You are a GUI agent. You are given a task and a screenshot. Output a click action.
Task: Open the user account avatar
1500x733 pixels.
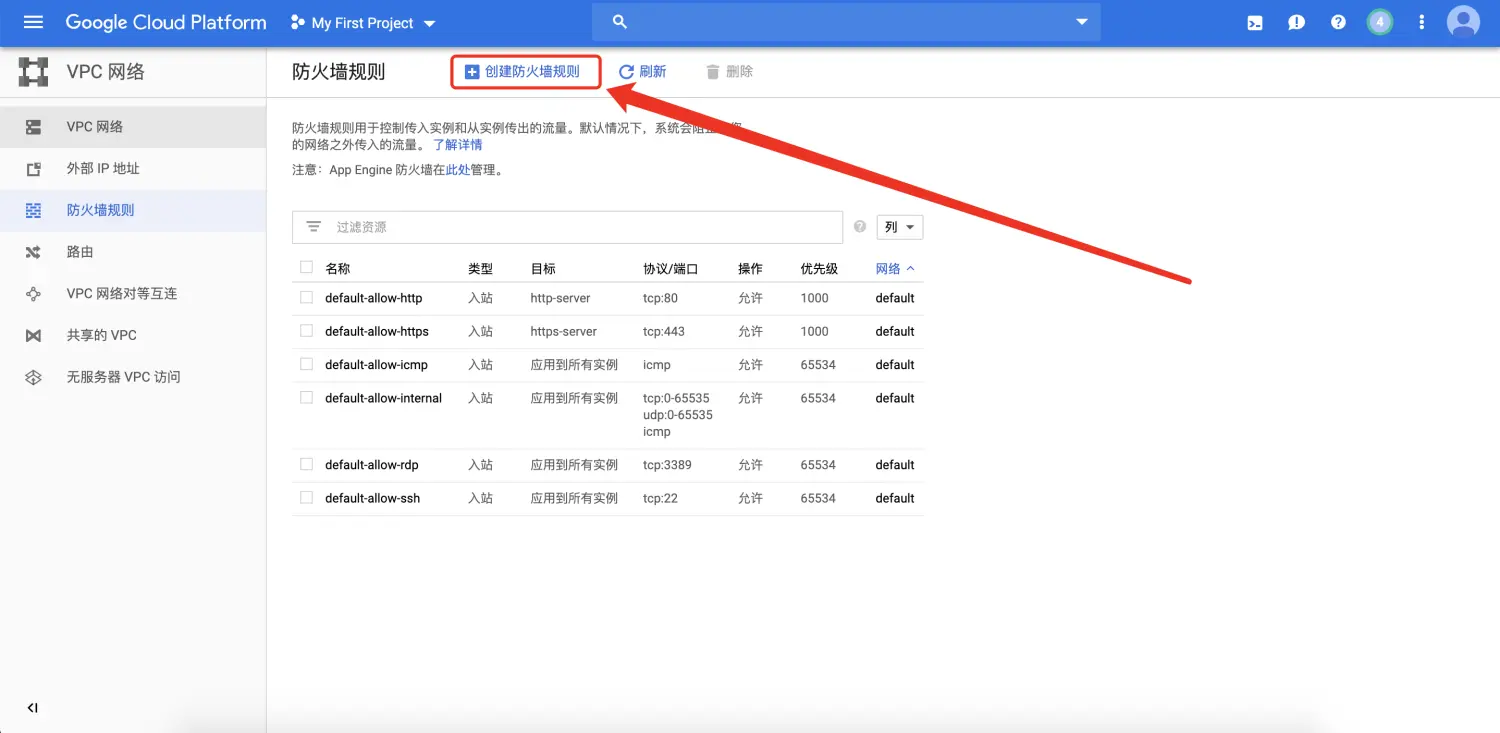tap(1463, 22)
